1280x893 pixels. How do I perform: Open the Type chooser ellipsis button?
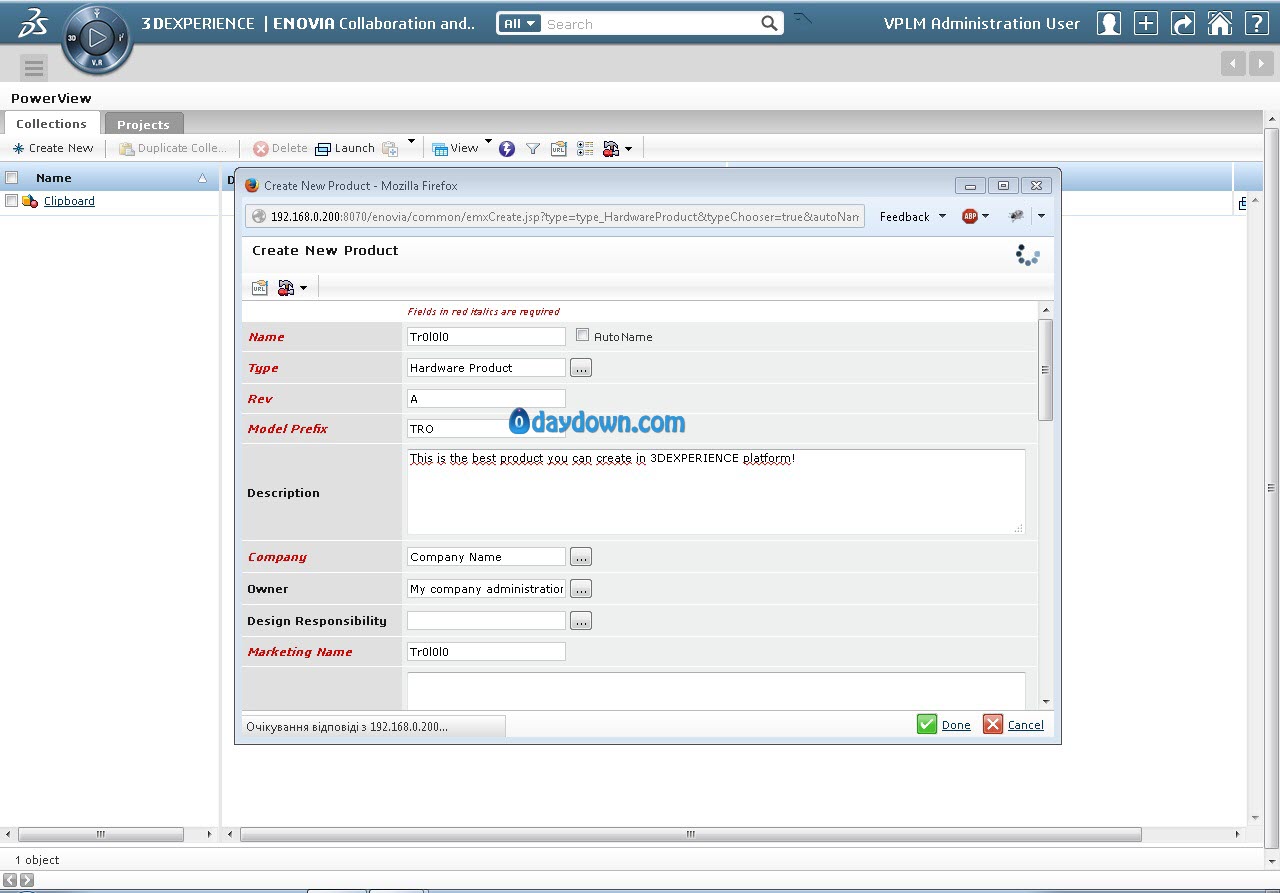point(581,368)
